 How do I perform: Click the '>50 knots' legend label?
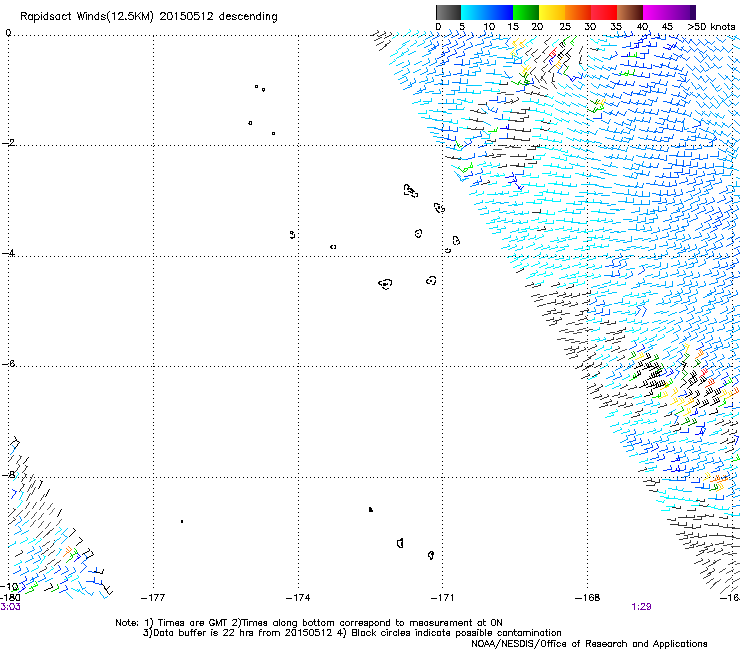click(x=711, y=27)
